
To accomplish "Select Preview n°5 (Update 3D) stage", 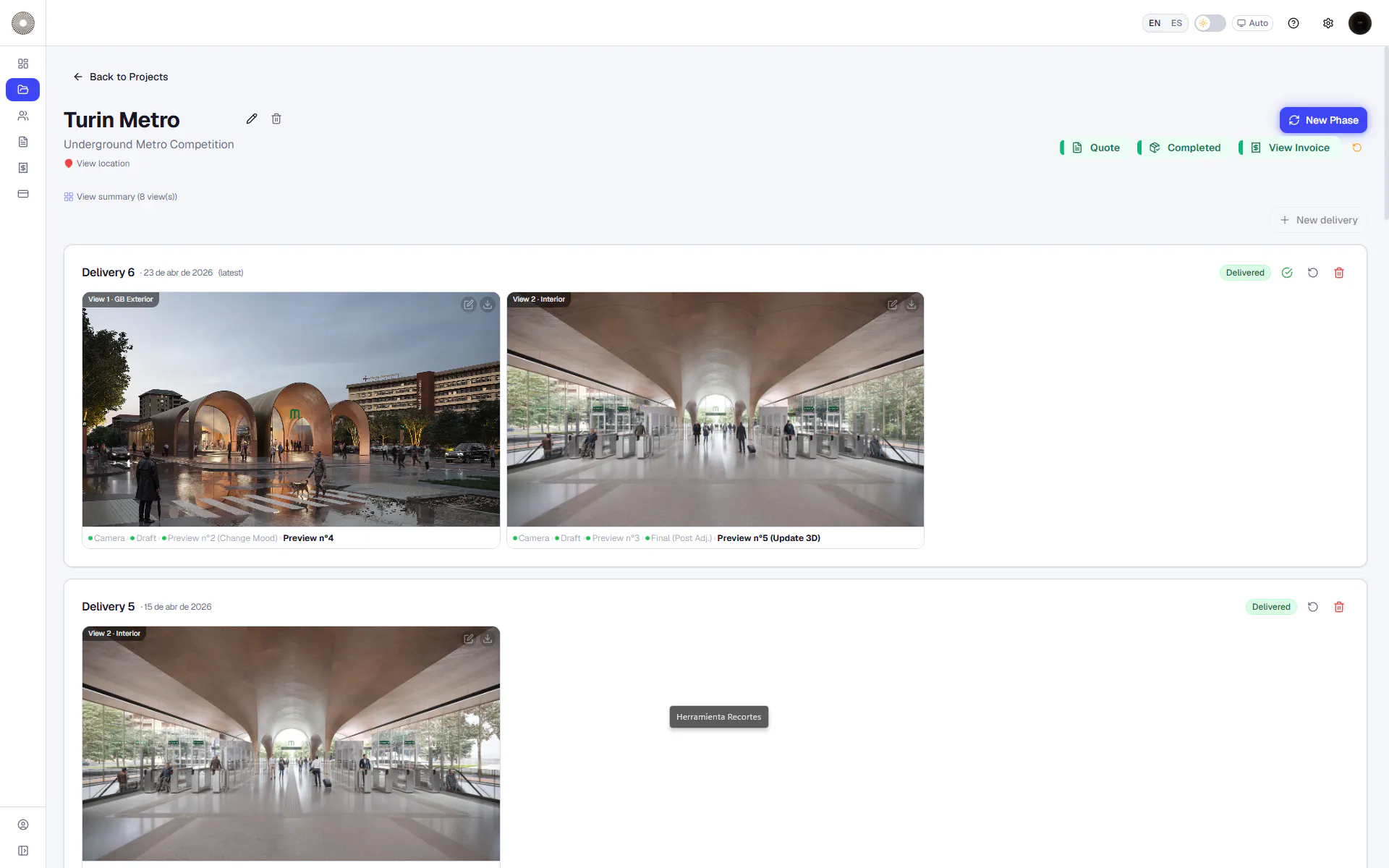I will coord(768,538).
